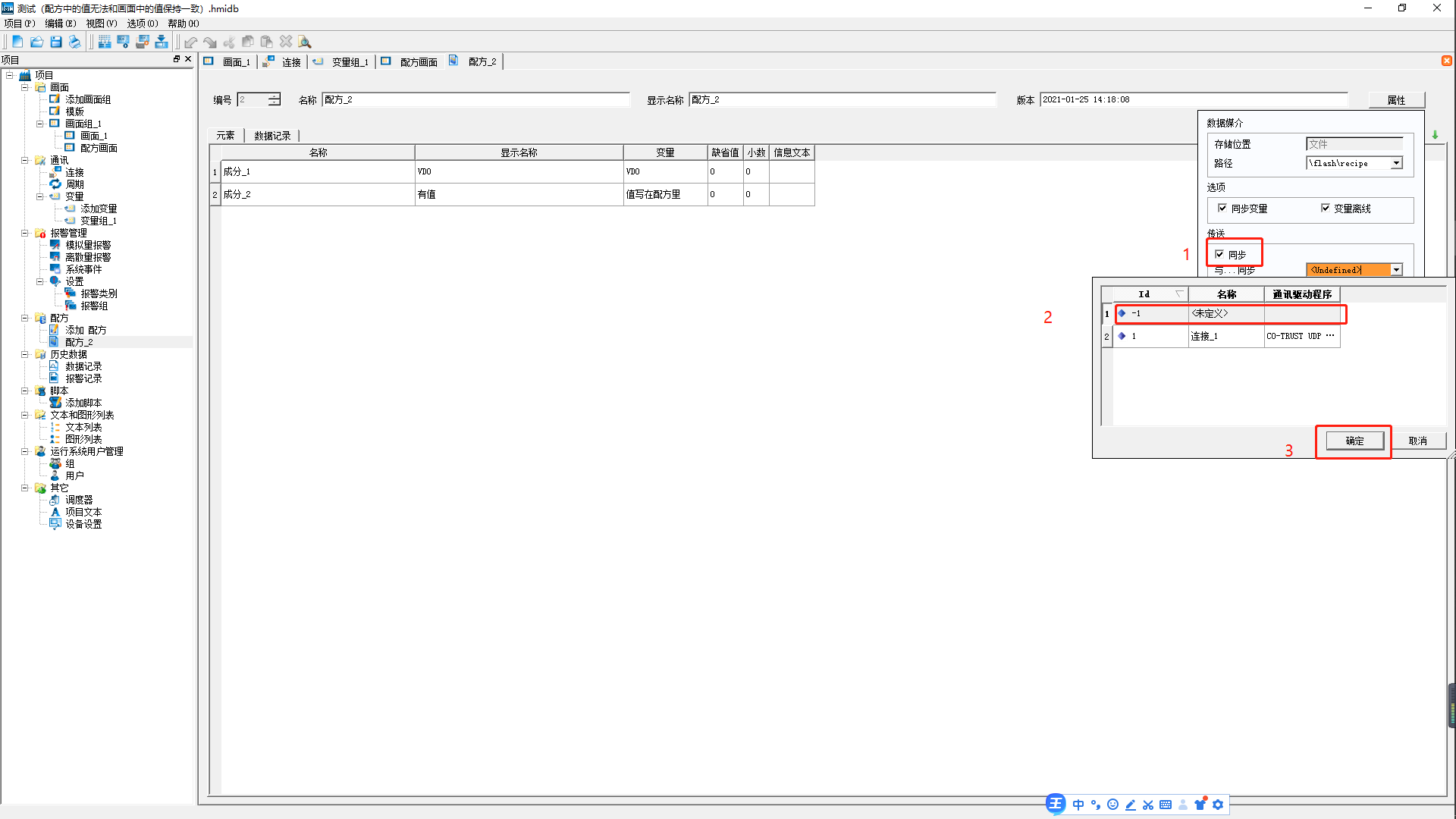Click the Cut scissors toolbar icon
Screen dimensions: 1456x819
(229, 42)
